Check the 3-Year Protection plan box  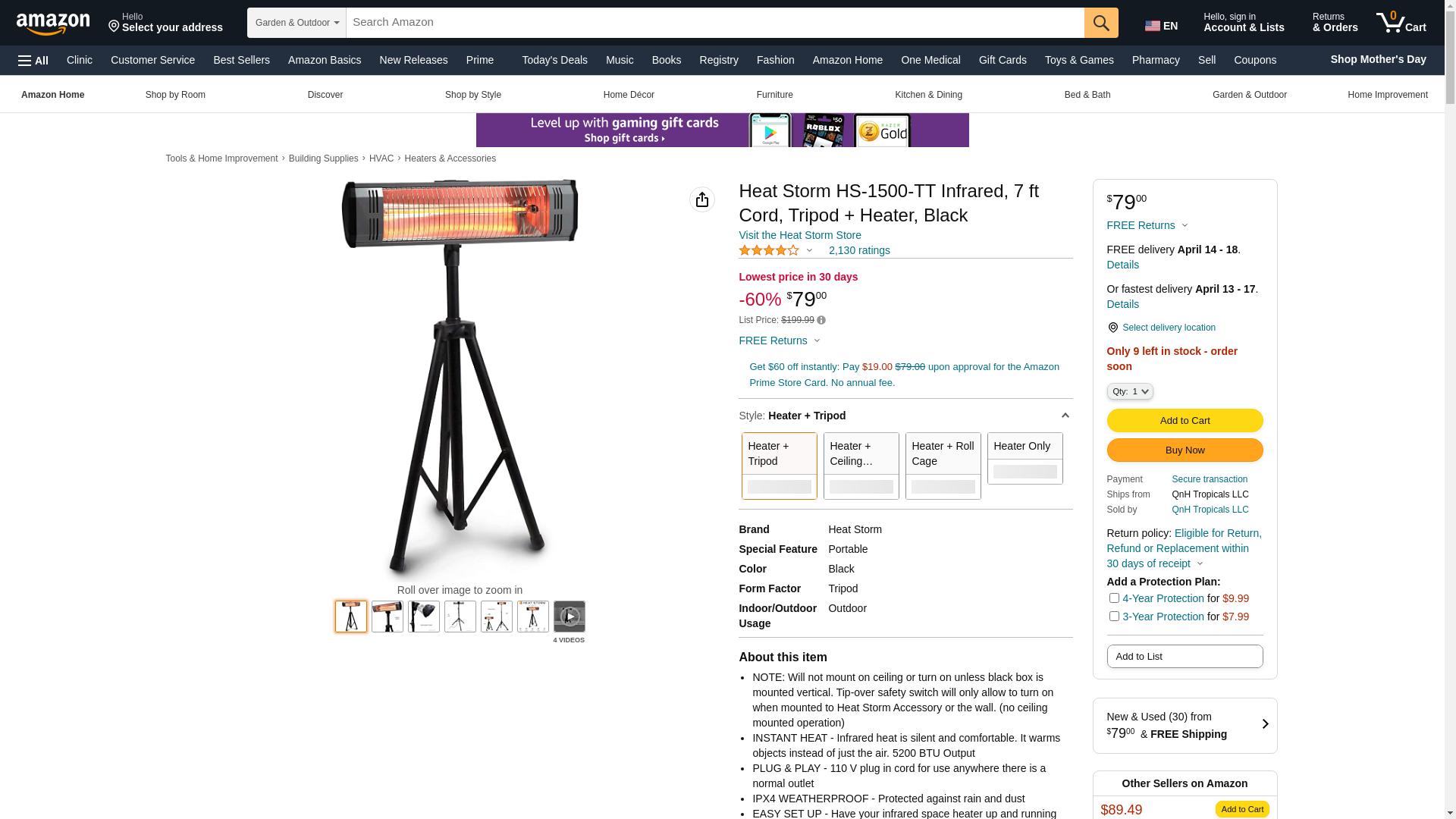tap(1114, 617)
